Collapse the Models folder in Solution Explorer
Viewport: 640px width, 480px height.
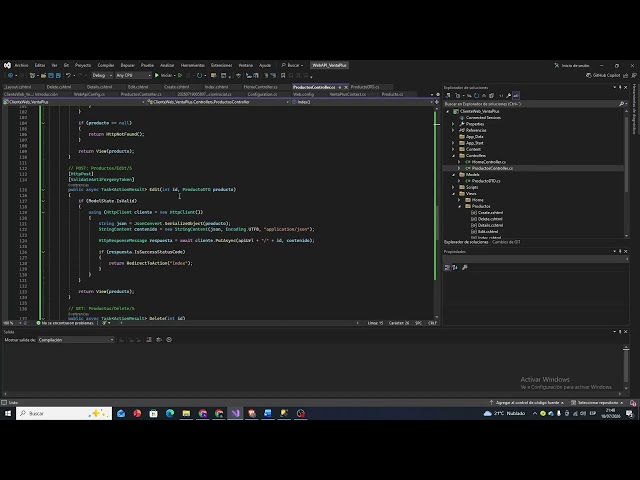453,175
